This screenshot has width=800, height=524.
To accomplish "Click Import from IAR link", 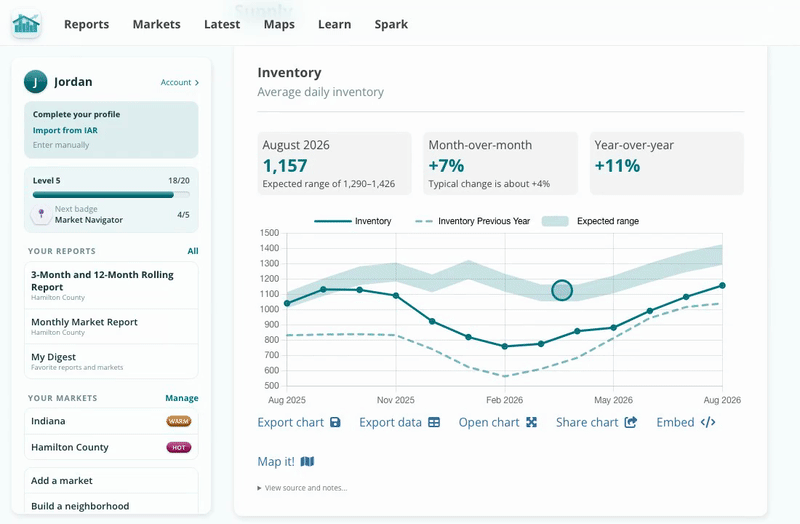I will pyautogui.click(x=65, y=130).
